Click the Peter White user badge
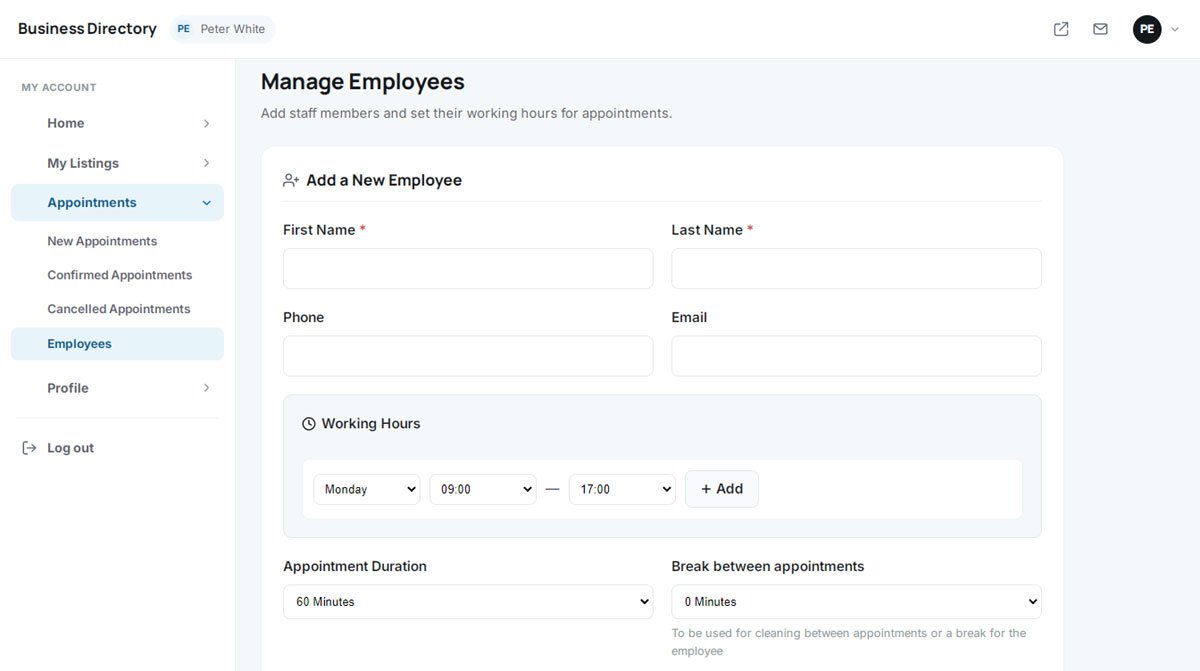 pos(222,29)
